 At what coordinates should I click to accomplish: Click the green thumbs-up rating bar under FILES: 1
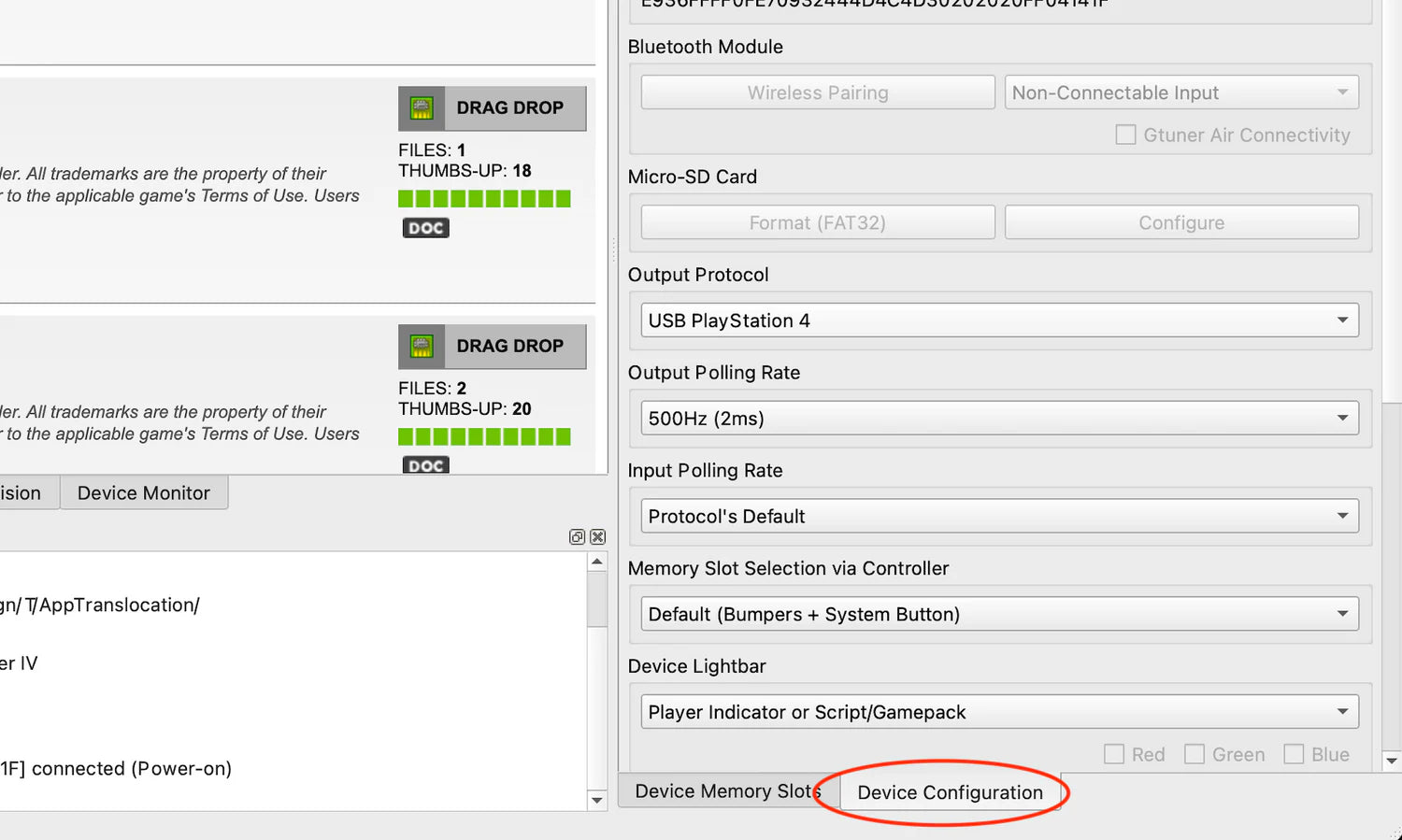(484, 199)
